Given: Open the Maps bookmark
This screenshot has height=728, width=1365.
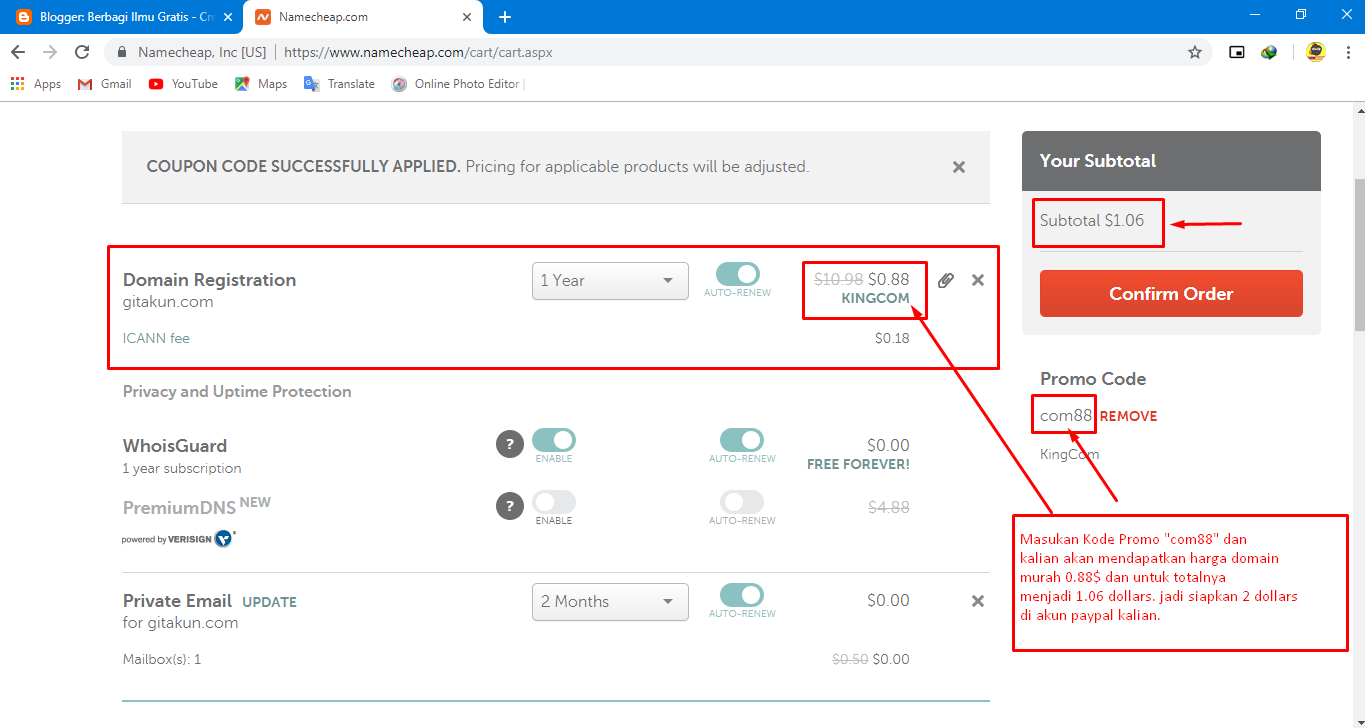Looking at the screenshot, I should coord(261,84).
